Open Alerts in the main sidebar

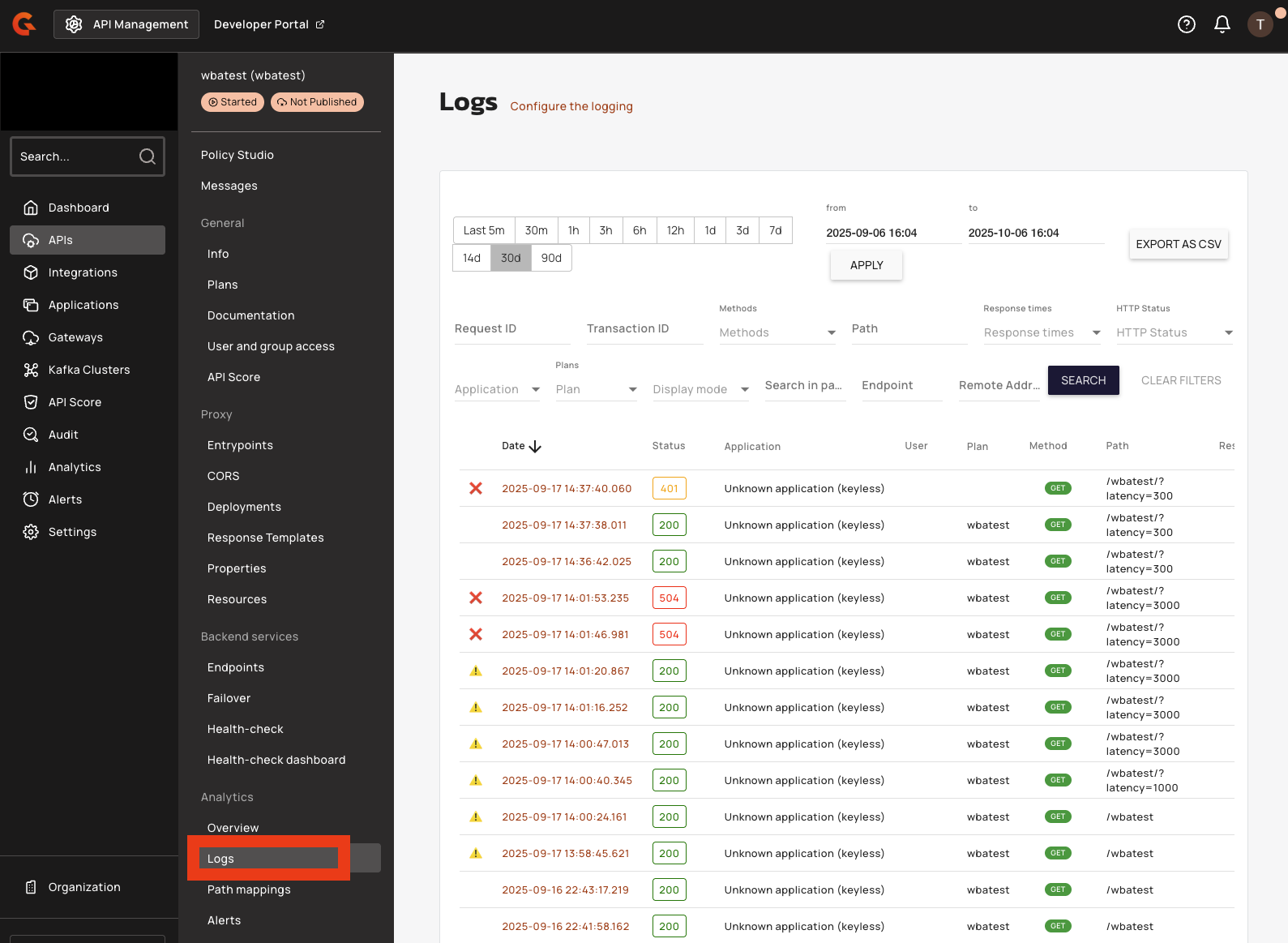[65, 499]
